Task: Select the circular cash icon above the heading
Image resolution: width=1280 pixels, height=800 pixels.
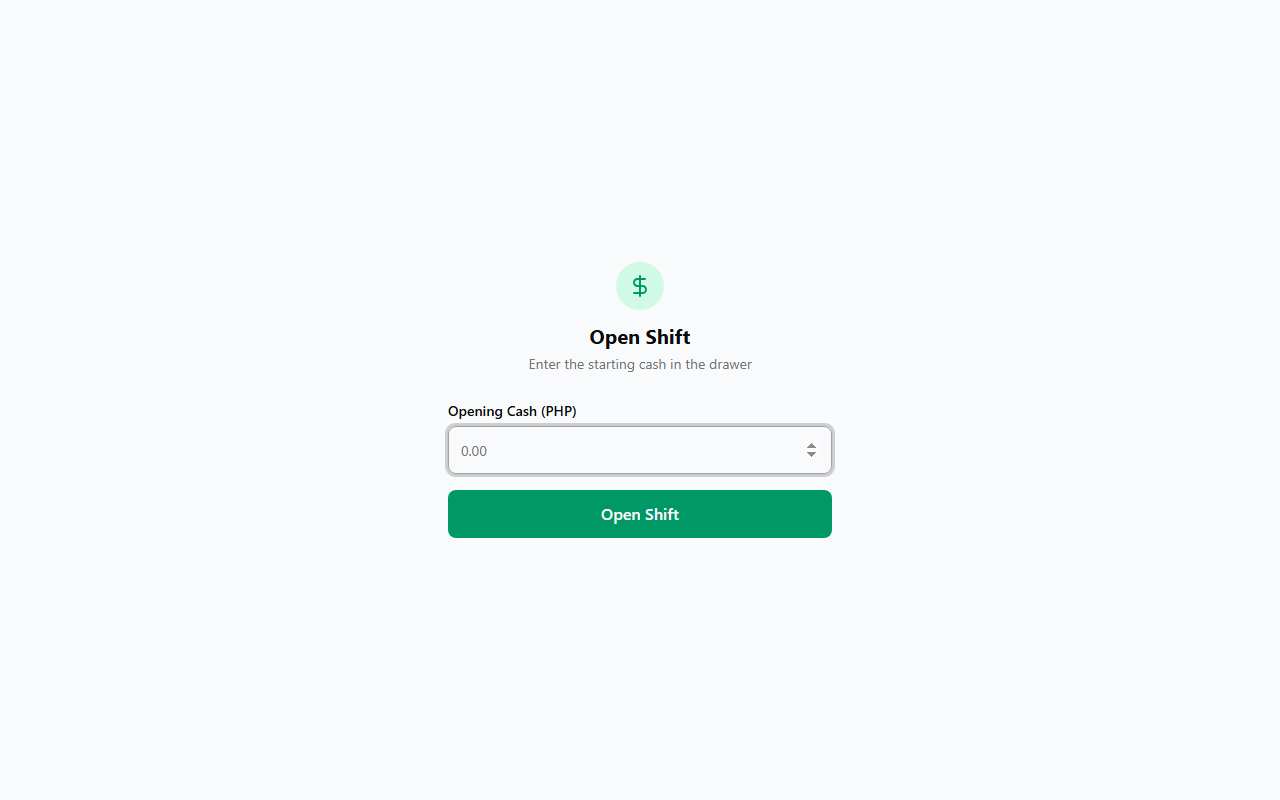Action: click(640, 286)
